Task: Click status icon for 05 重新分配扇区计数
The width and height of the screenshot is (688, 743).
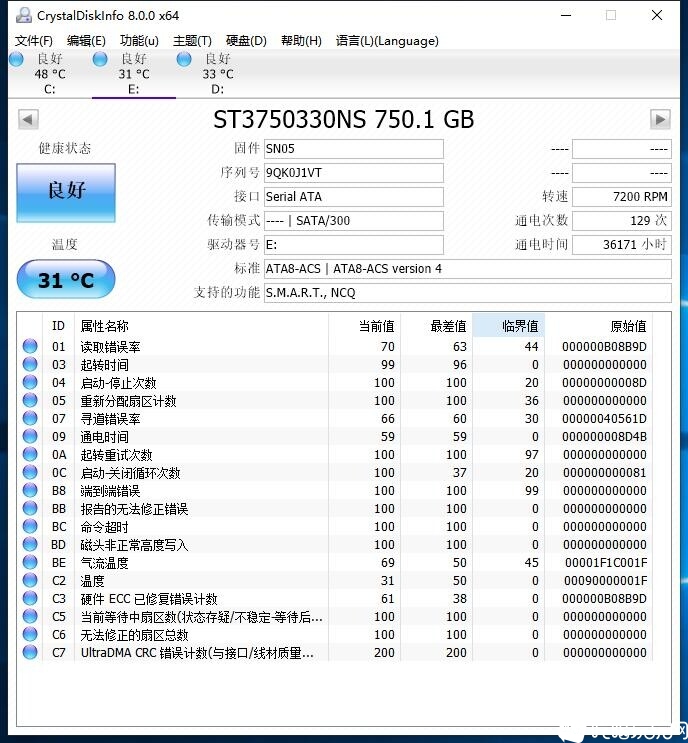Action: tap(30, 400)
